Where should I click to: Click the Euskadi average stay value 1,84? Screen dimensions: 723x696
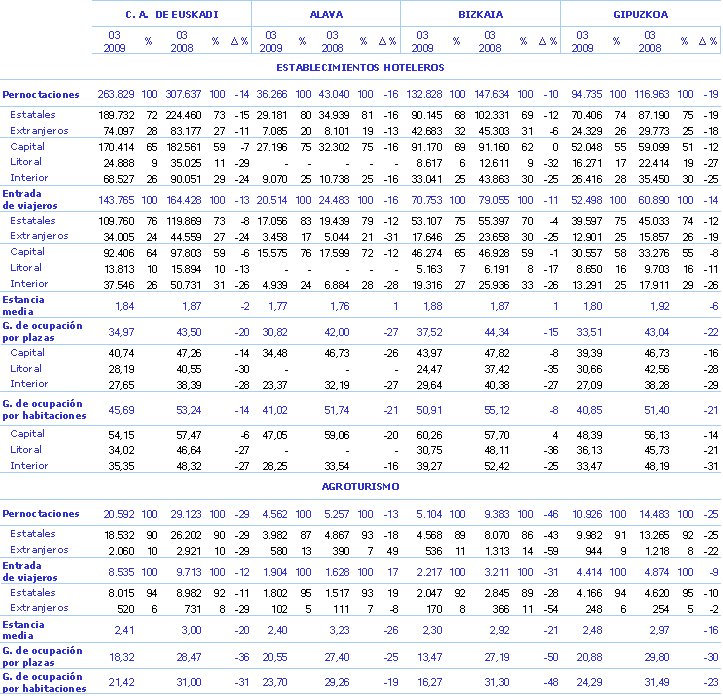(x=124, y=306)
